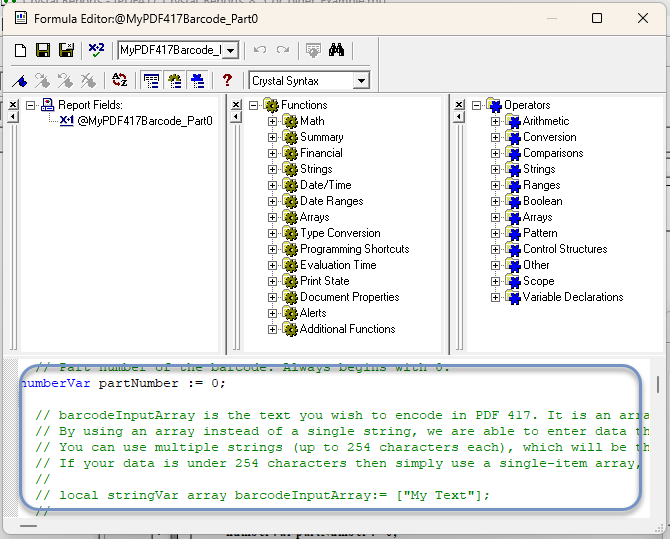Expand the Arithmetic operators folder
670x539 pixels.
495,121
